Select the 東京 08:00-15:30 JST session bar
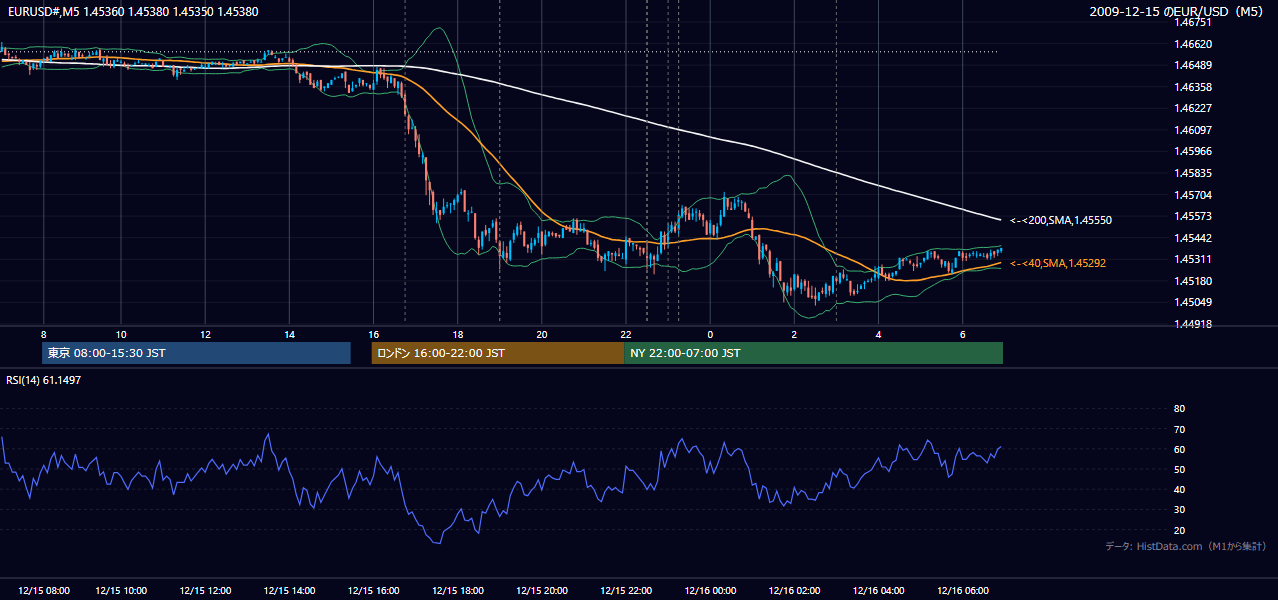This screenshot has width=1278, height=600. click(197, 353)
